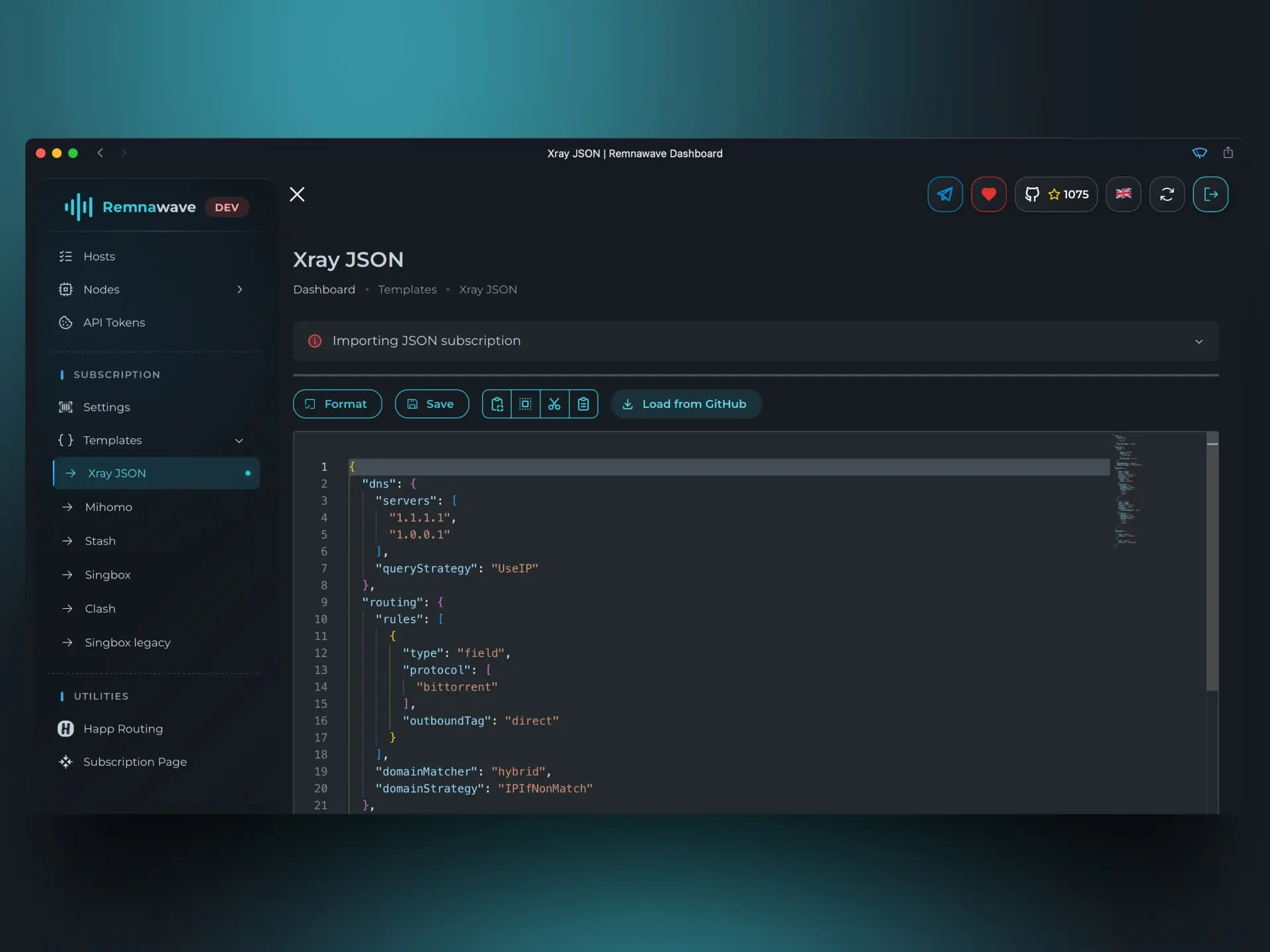Viewport: 1270px width, 952px height.
Task: Copy code with the clipboard icon
Action: click(x=497, y=403)
